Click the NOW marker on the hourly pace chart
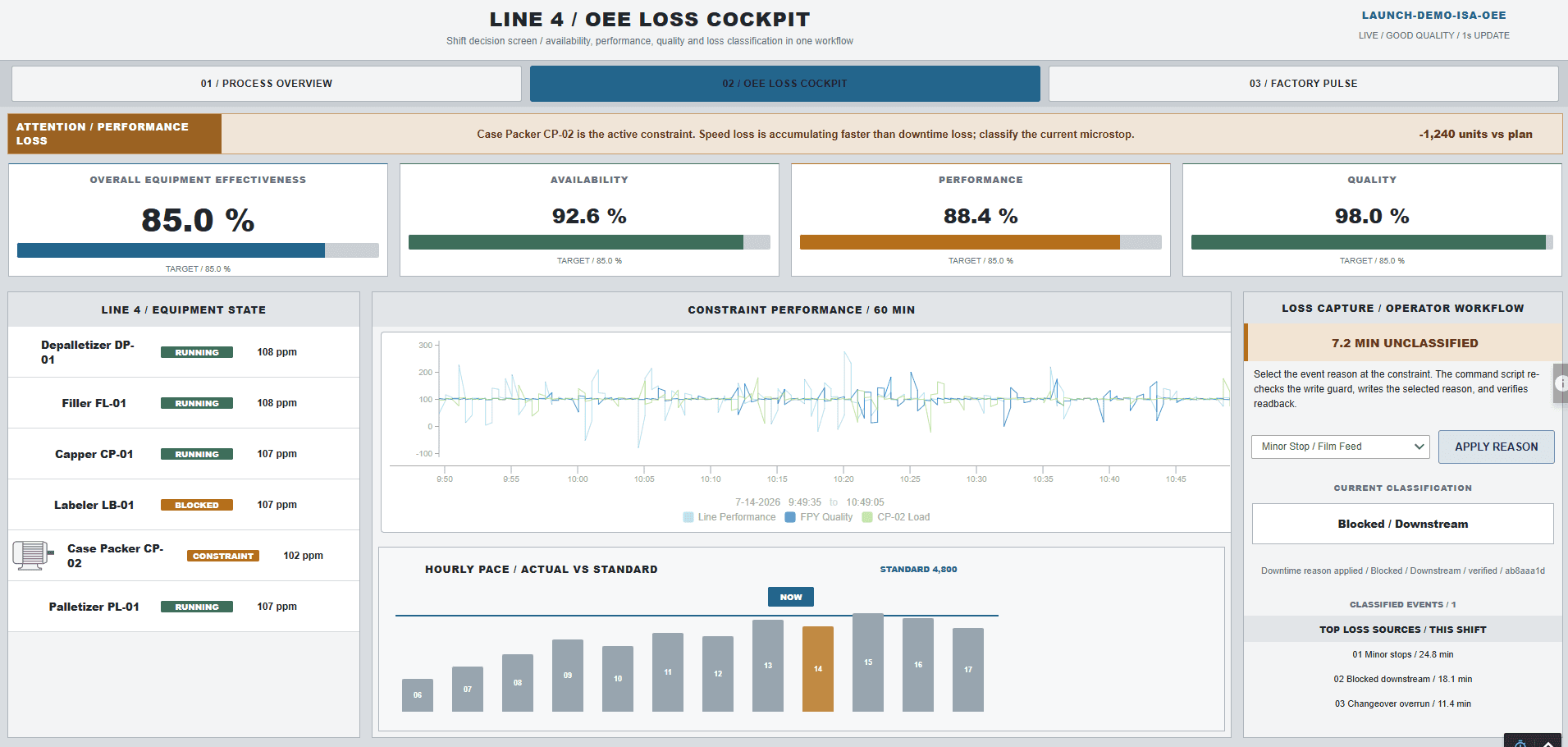Screen dimensions: 1568x747 point(791,597)
